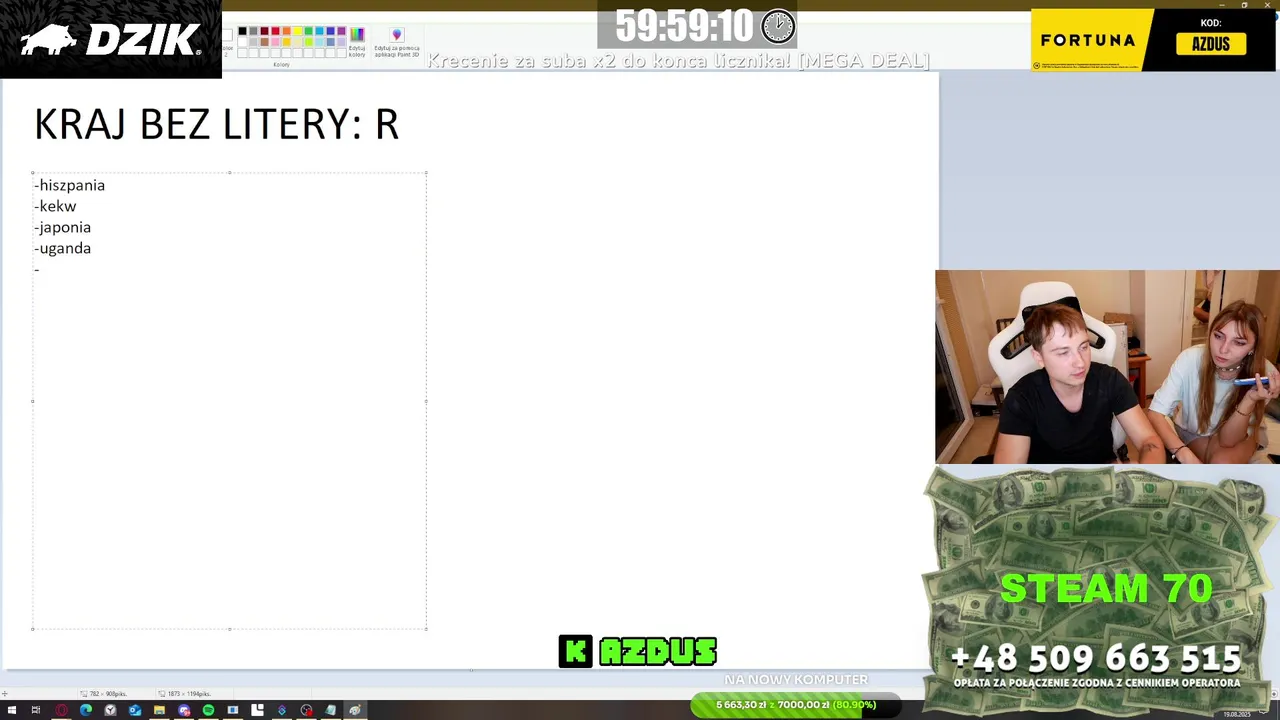Select the pink color swatch
This screenshot has height=720, width=1280.
click(x=275, y=42)
